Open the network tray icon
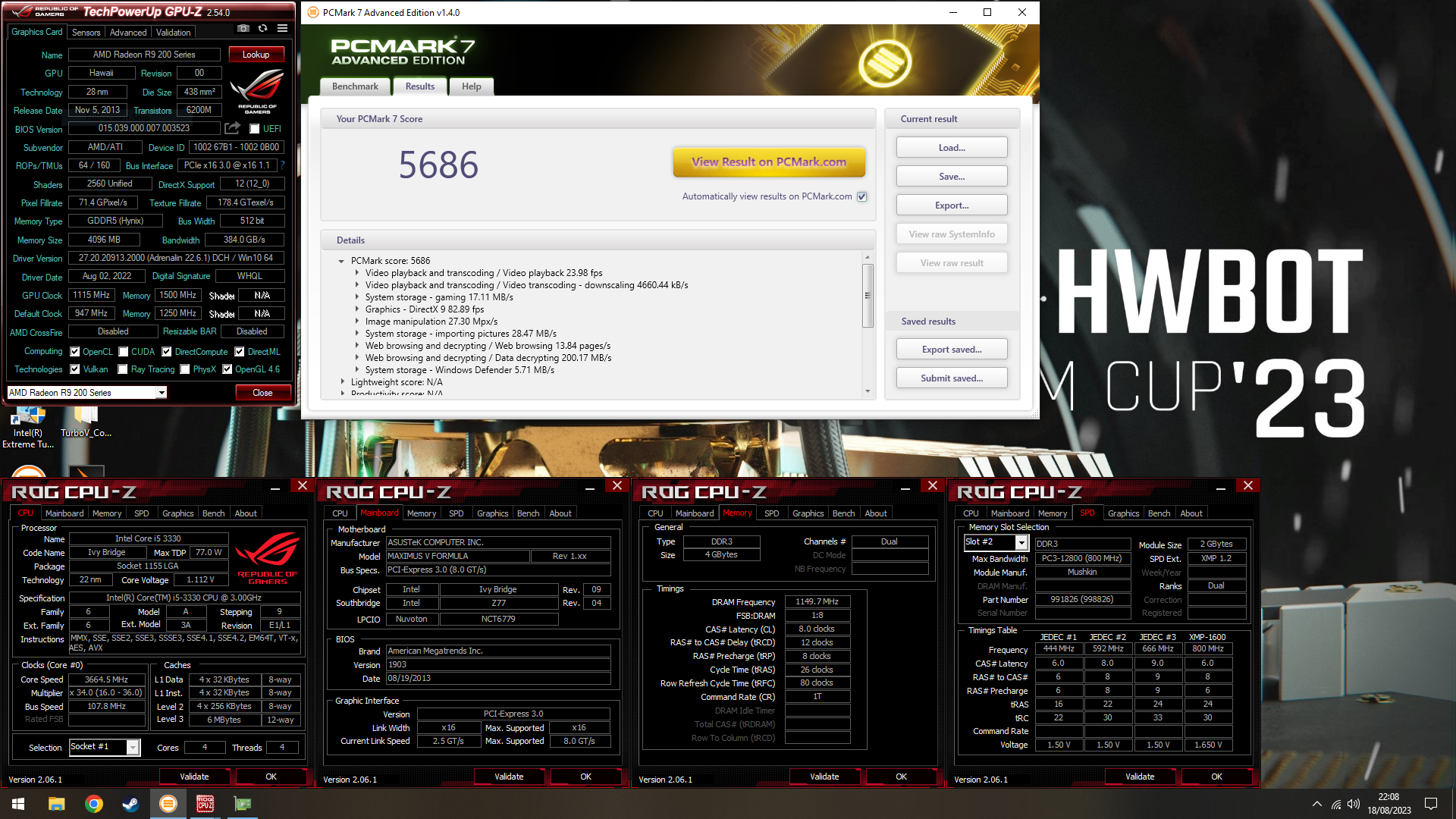Image resolution: width=1456 pixels, height=819 pixels. point(1336,804)
